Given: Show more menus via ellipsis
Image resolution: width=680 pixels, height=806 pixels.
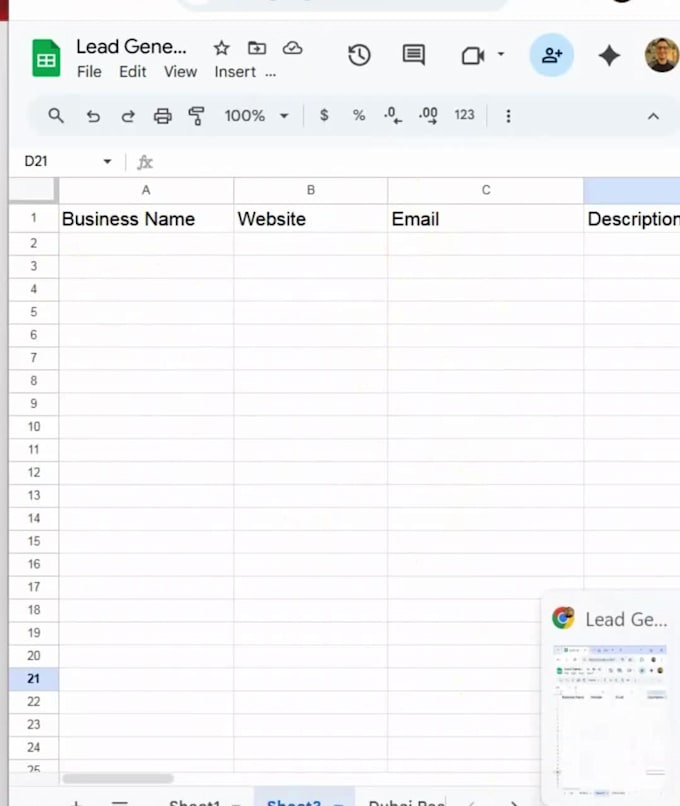Looking at the screenshot, I should click(271, 74).
